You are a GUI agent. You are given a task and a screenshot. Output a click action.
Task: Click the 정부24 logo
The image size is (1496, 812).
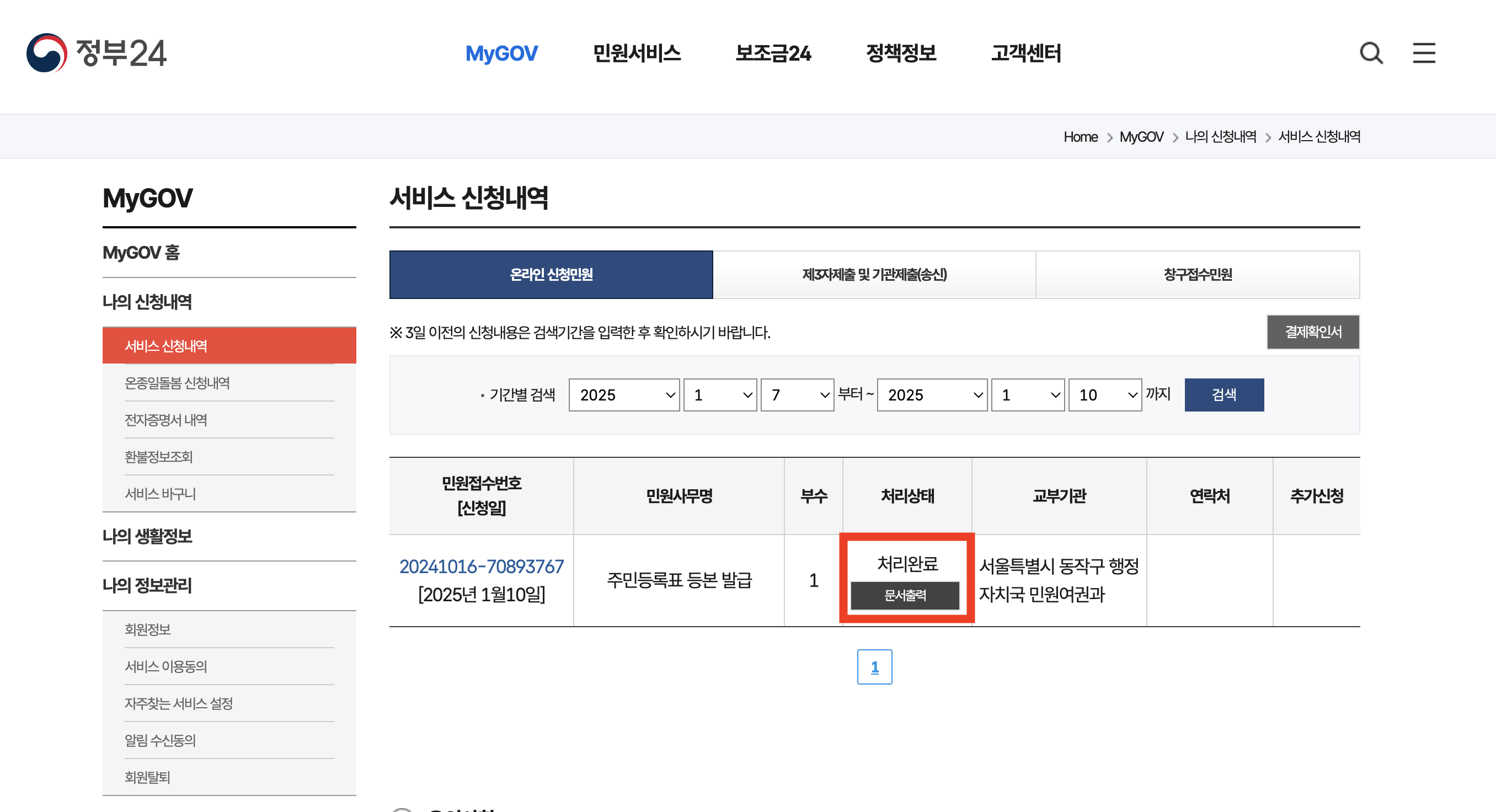point(97,53)
